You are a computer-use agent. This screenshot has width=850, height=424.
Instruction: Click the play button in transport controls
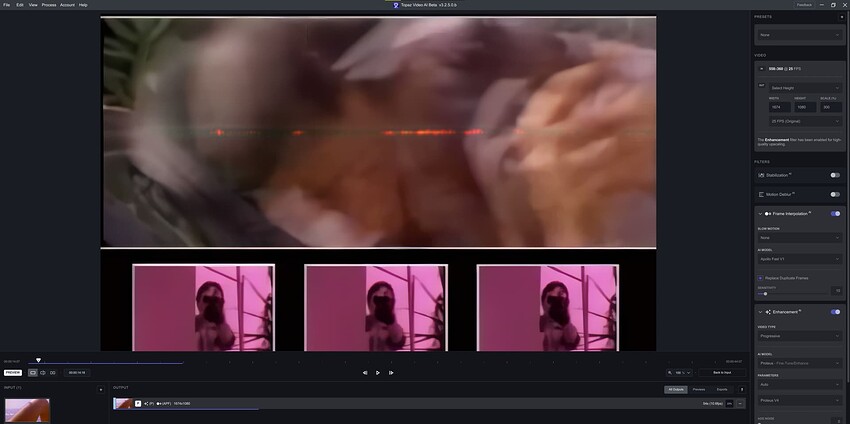click(x=378, y=372)
